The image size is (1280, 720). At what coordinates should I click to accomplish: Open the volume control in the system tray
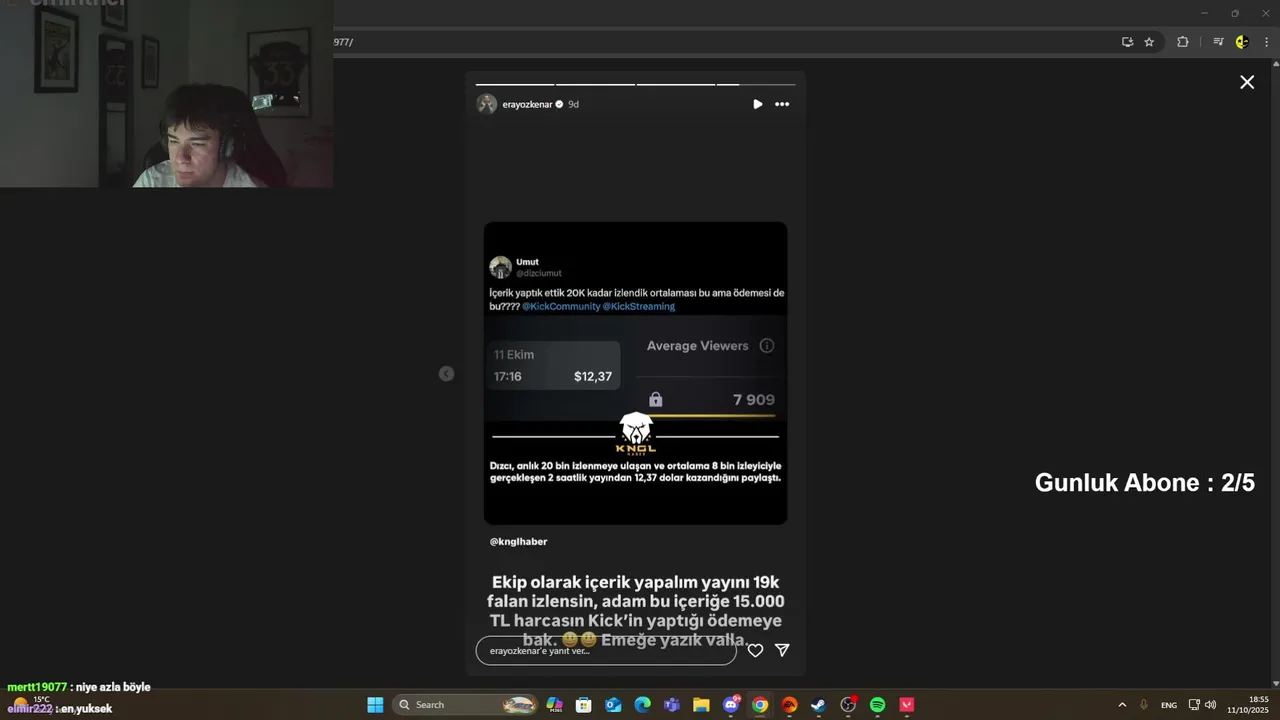point(1210,705)
